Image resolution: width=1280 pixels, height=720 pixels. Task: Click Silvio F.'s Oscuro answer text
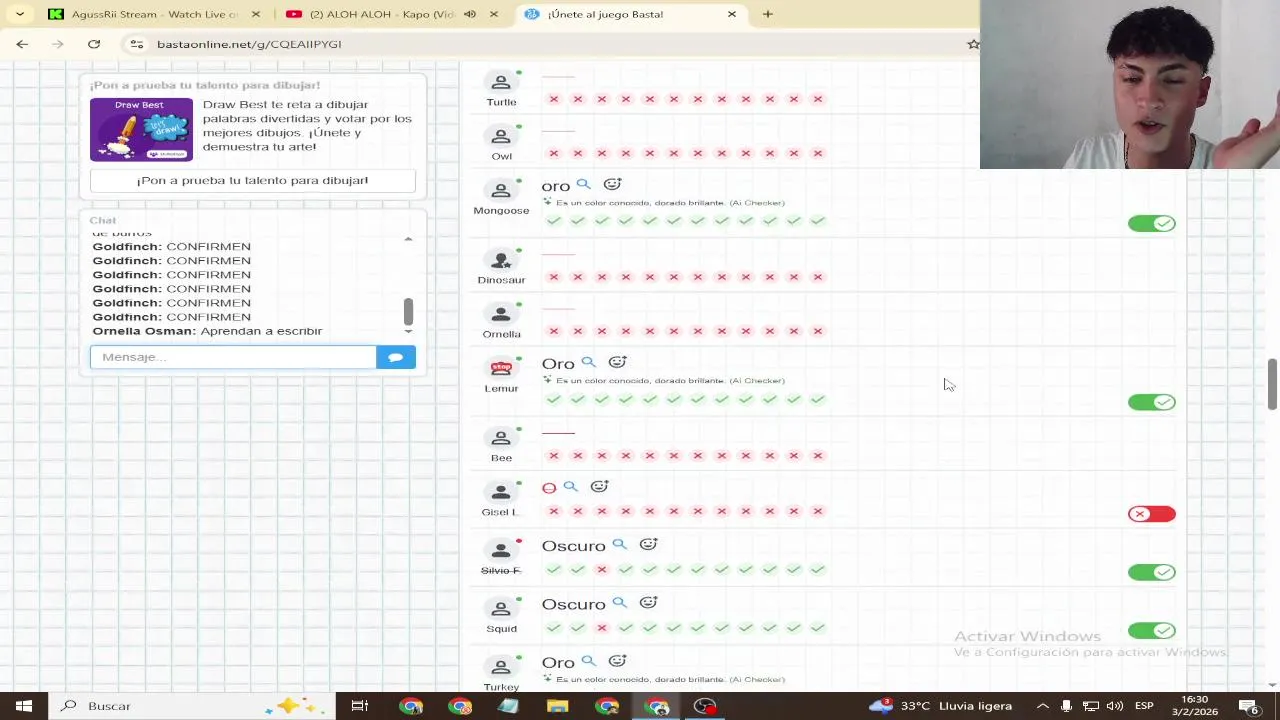coord(573,545)
